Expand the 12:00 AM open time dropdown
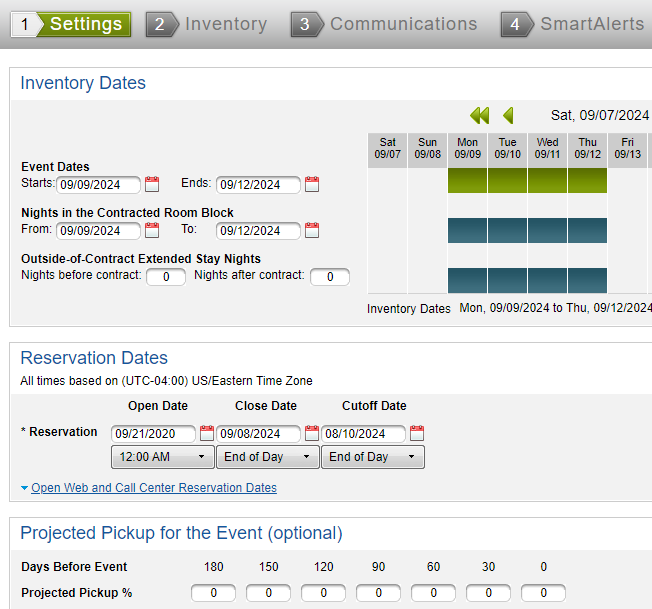Viewport: 652px width, 609px height. coord(162,457)
